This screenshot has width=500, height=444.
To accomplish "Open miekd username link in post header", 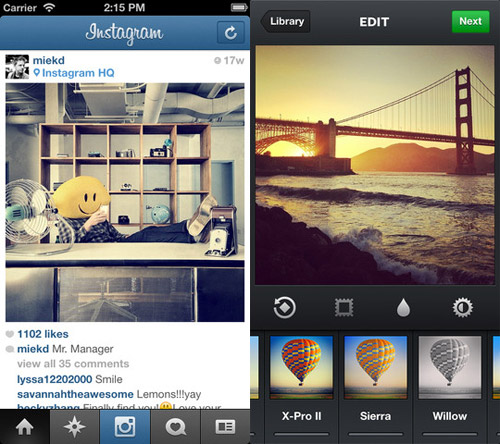I will [x=49, y=60].
